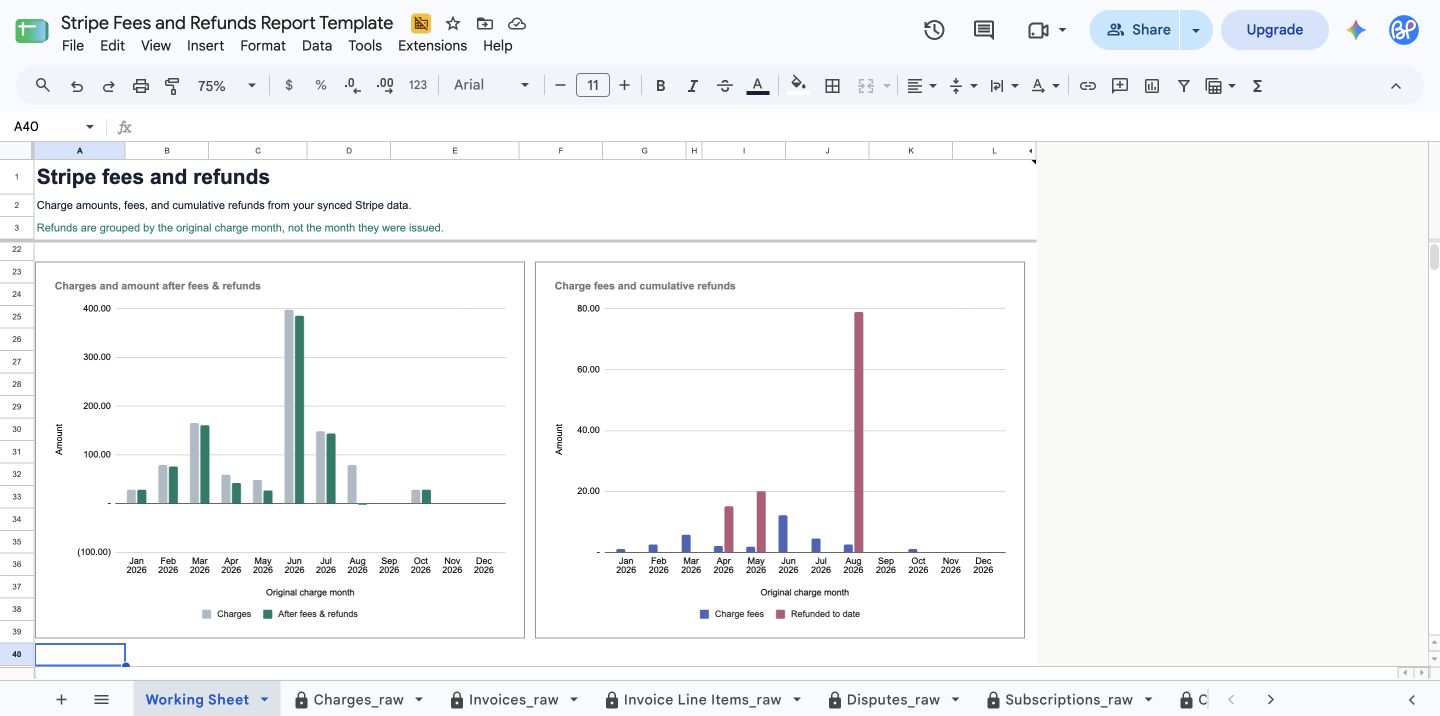This screenshot has height=716, width=1440.
Task: Open more number formats 123
Action: tap(418, 86)
